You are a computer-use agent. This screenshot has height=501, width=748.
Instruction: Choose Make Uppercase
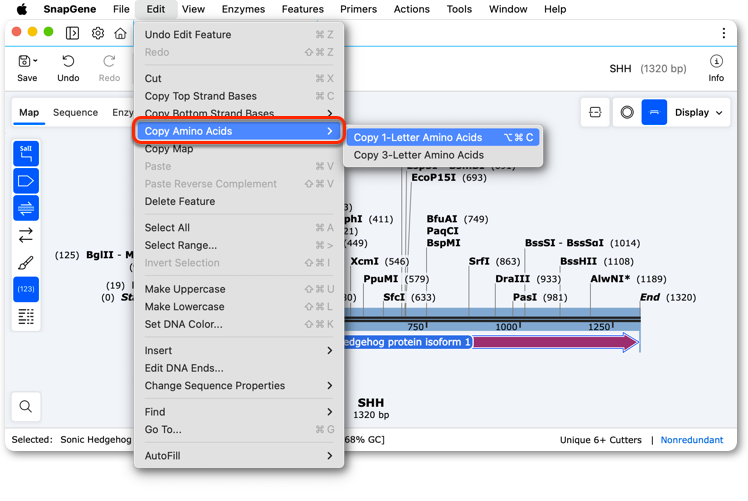[239, 289]
